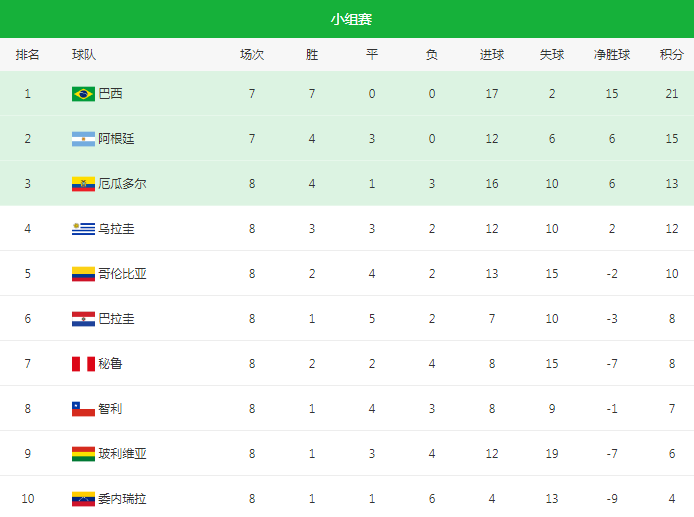Select the 小组赛 tab header
The image size is (694, 517).
[351, 19]
